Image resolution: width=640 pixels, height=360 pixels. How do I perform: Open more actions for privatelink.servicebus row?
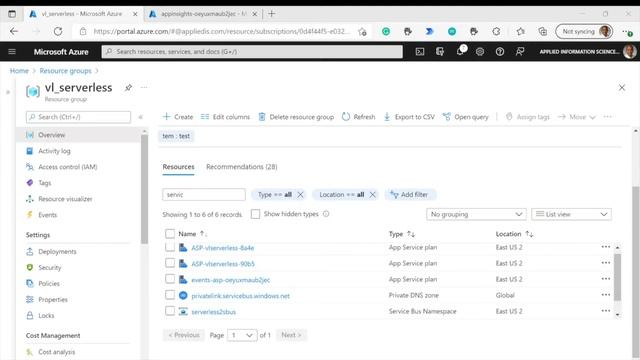606,295
